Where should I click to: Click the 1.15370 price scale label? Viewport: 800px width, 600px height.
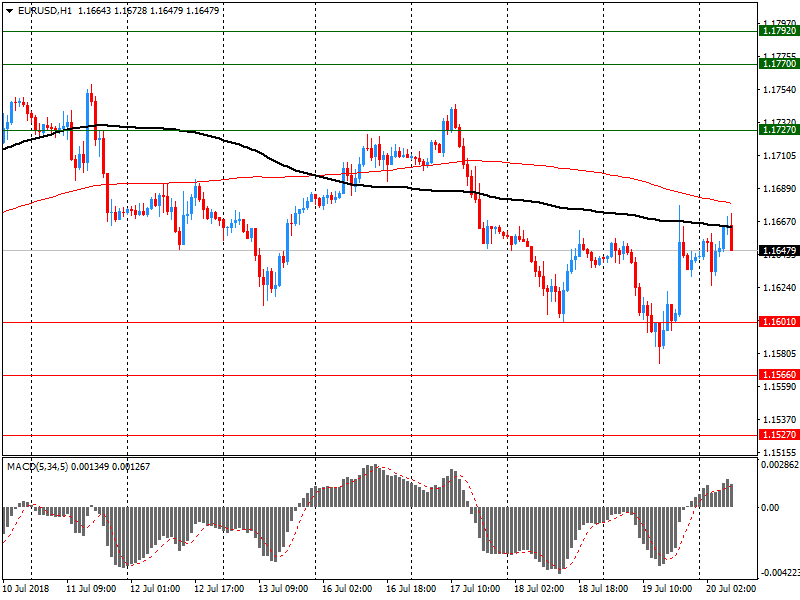tap(779, 419)
